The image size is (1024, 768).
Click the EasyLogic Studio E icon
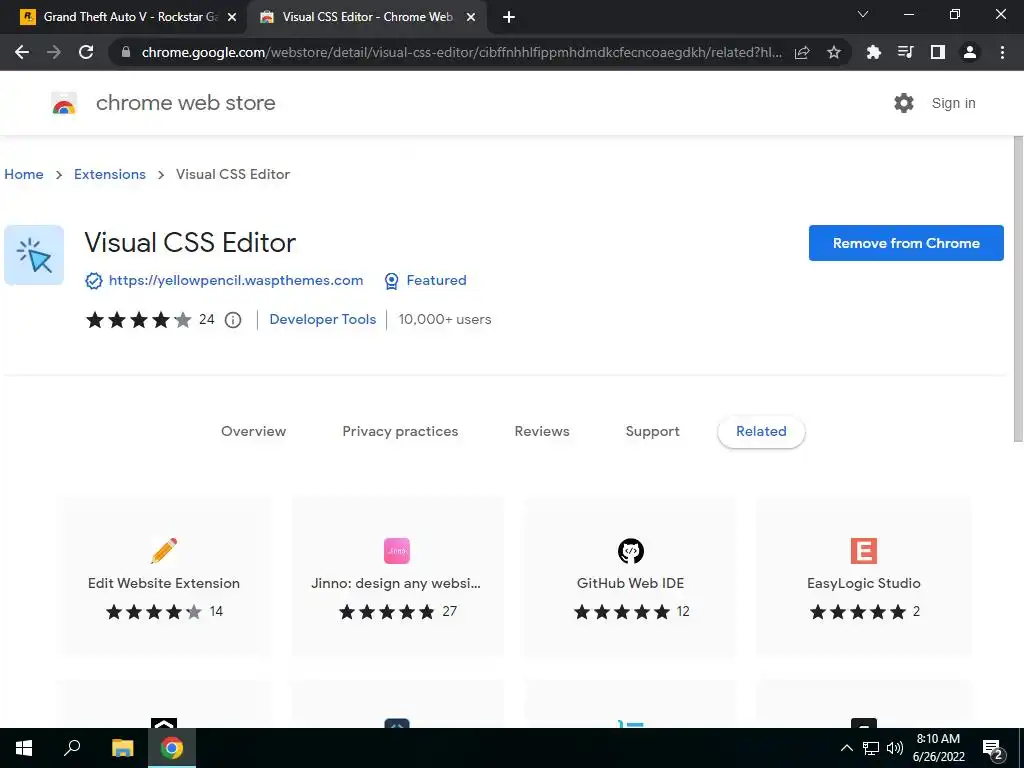[864, 551]
